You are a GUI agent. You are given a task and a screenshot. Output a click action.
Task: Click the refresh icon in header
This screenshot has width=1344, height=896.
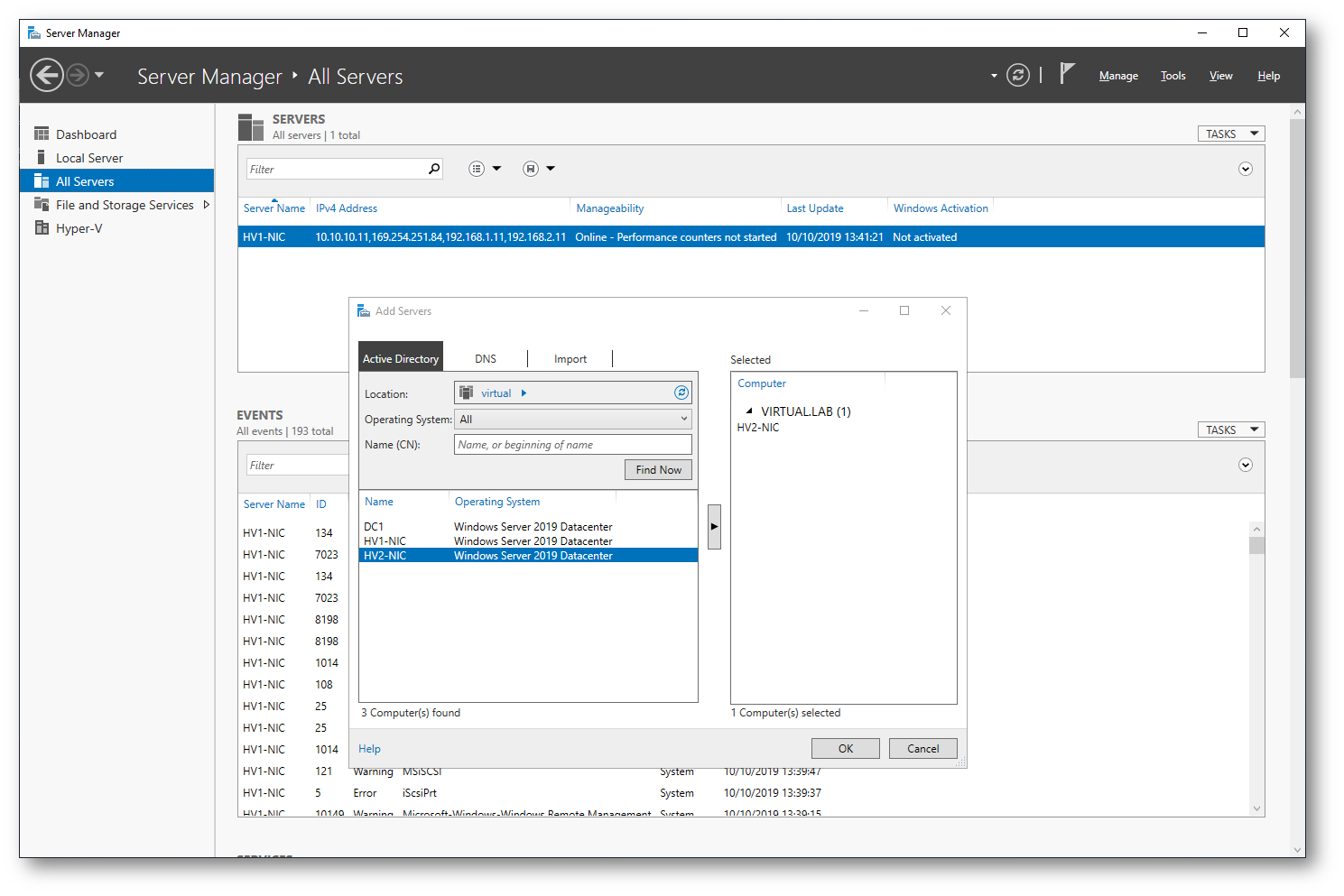pyautogui.click(x=1018, y=75)
